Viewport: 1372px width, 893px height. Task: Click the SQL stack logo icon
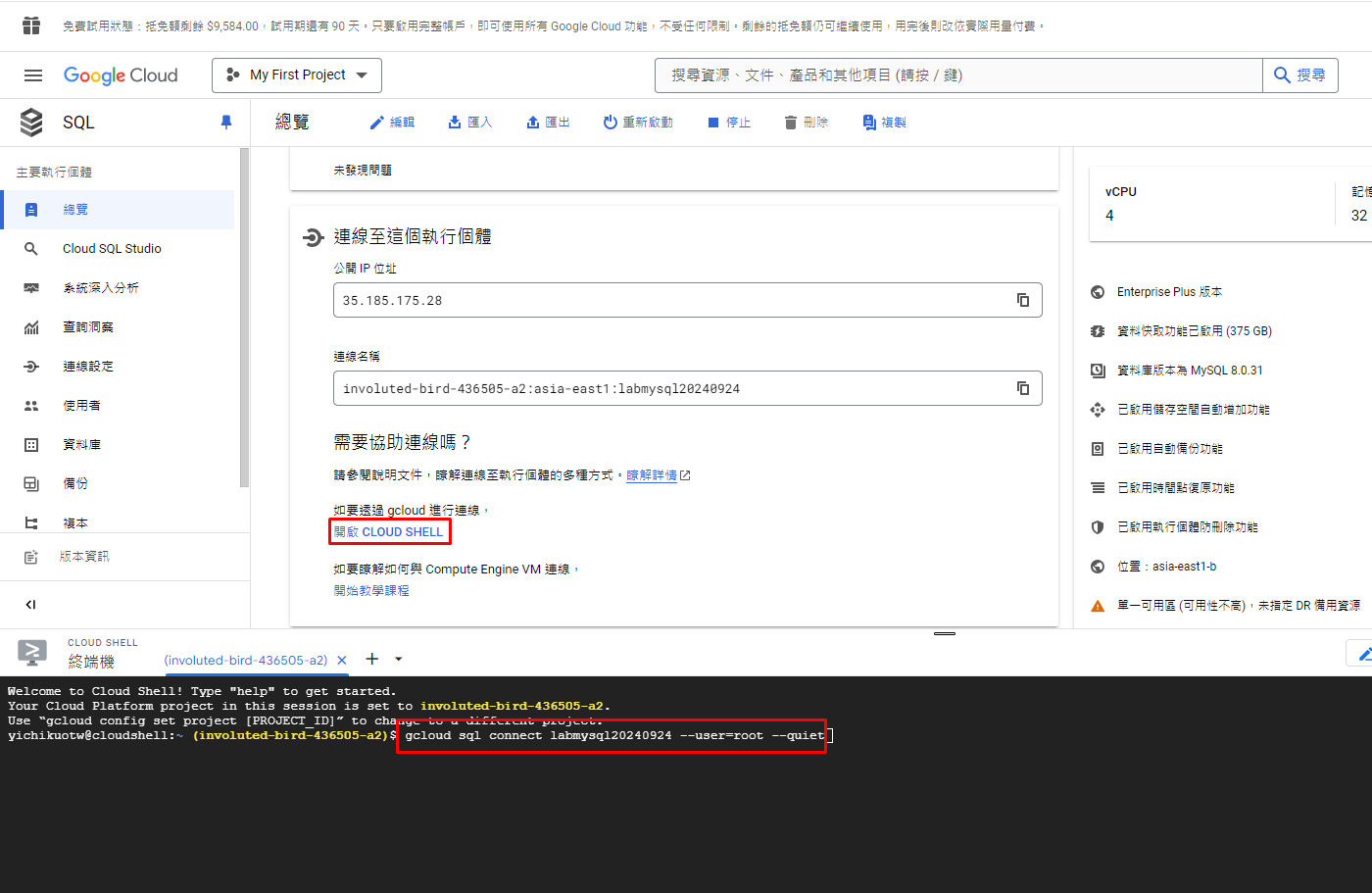(x=31, y=123)
